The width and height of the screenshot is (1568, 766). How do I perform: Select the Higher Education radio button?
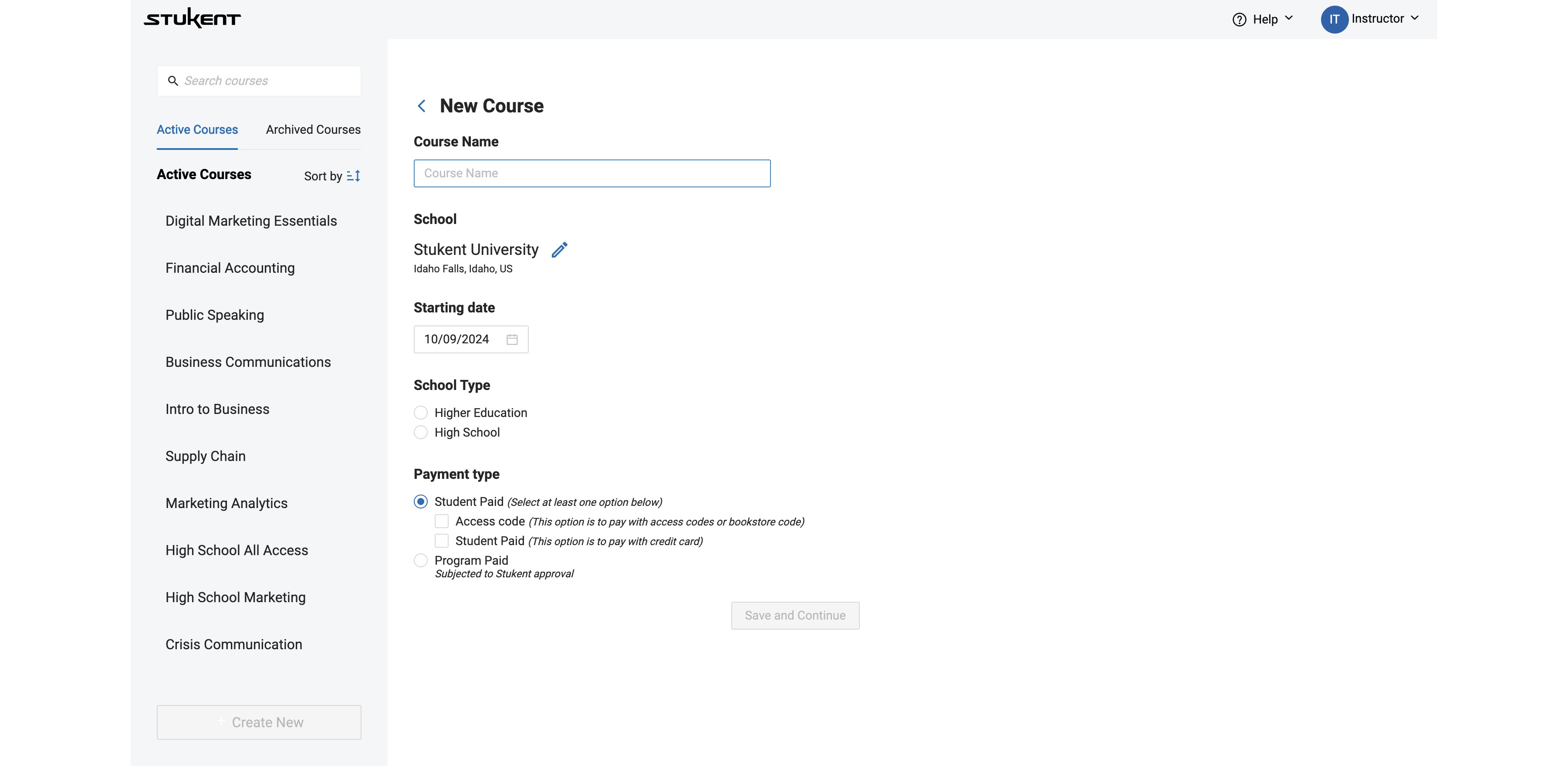[421, 413]
